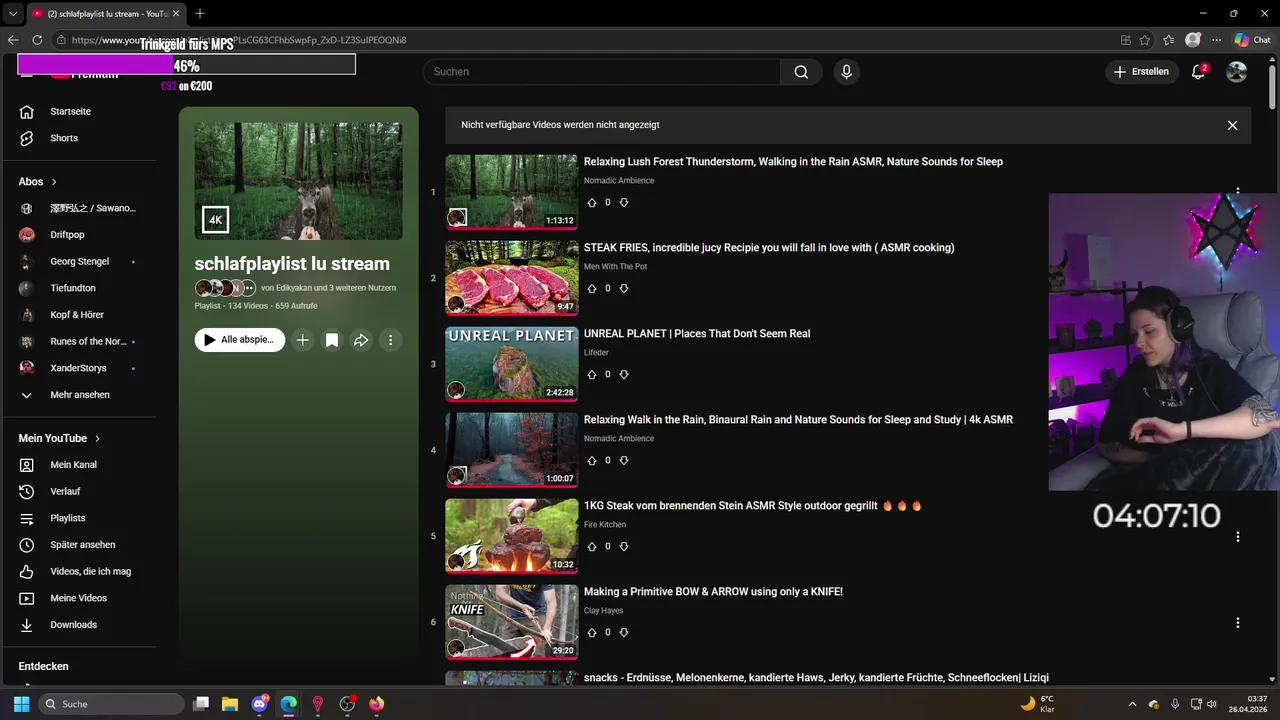Downvote the UNREAL PLANET video

click(x=624, y=375)
